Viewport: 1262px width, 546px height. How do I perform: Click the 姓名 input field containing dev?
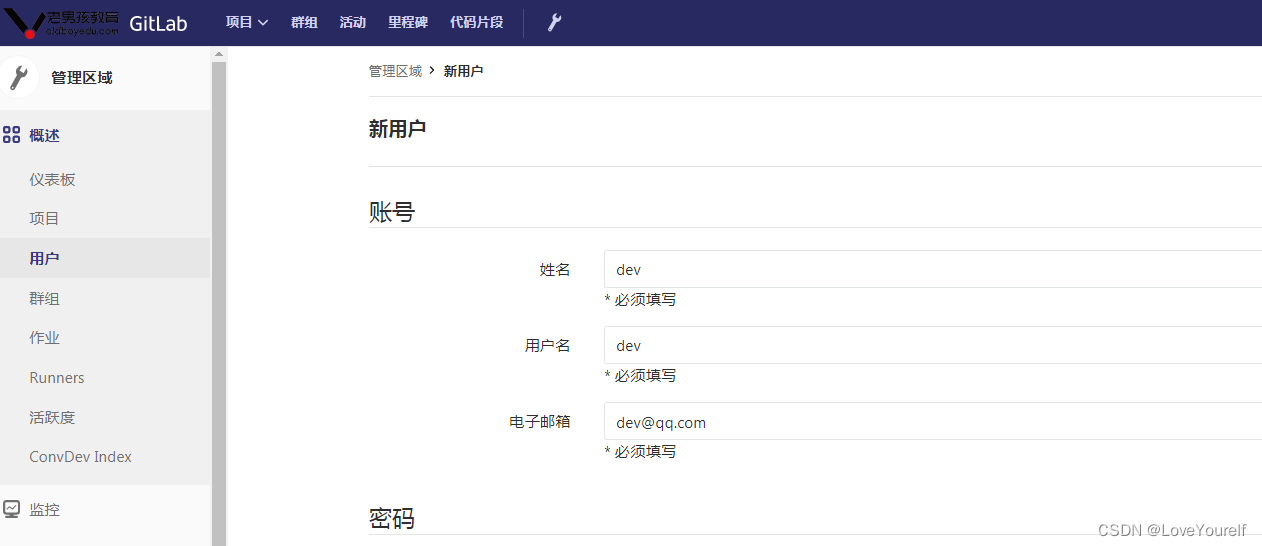pyautogui.click(x=933, y=269)
